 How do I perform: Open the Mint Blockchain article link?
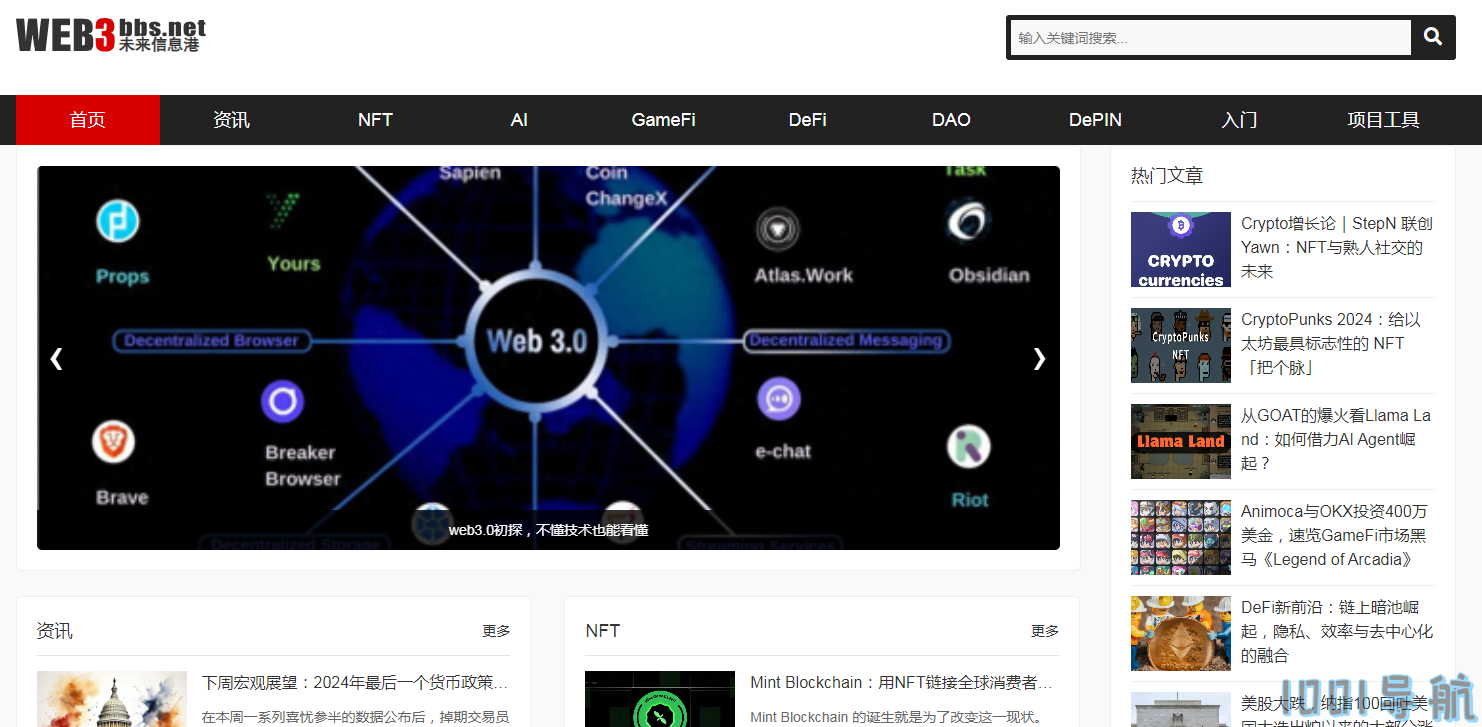click(901, 683)
